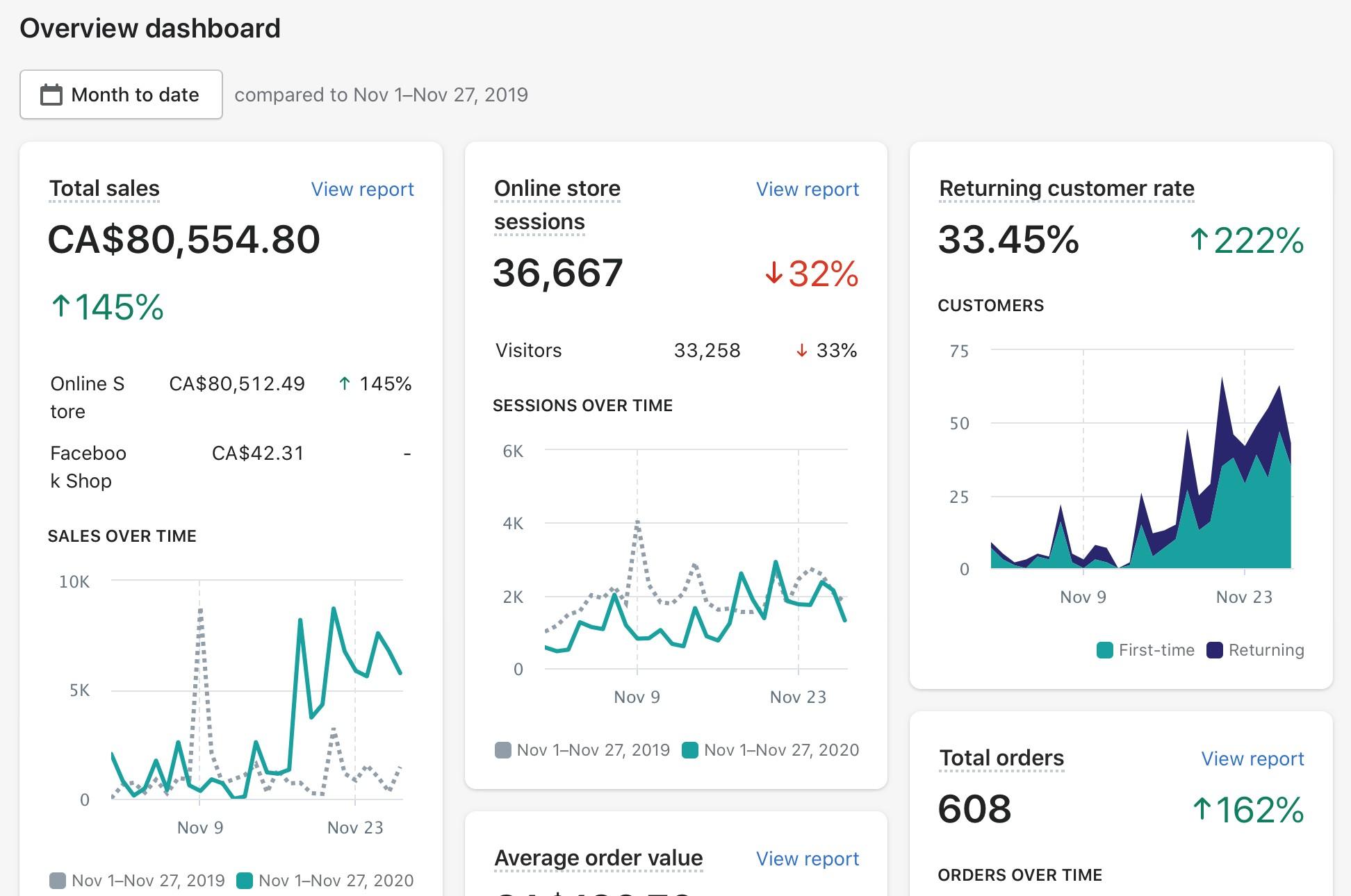This screenshot has width=1351, height=896.
Task: Click the green up arrow beside 145% sales
Action: pos(61,306)
